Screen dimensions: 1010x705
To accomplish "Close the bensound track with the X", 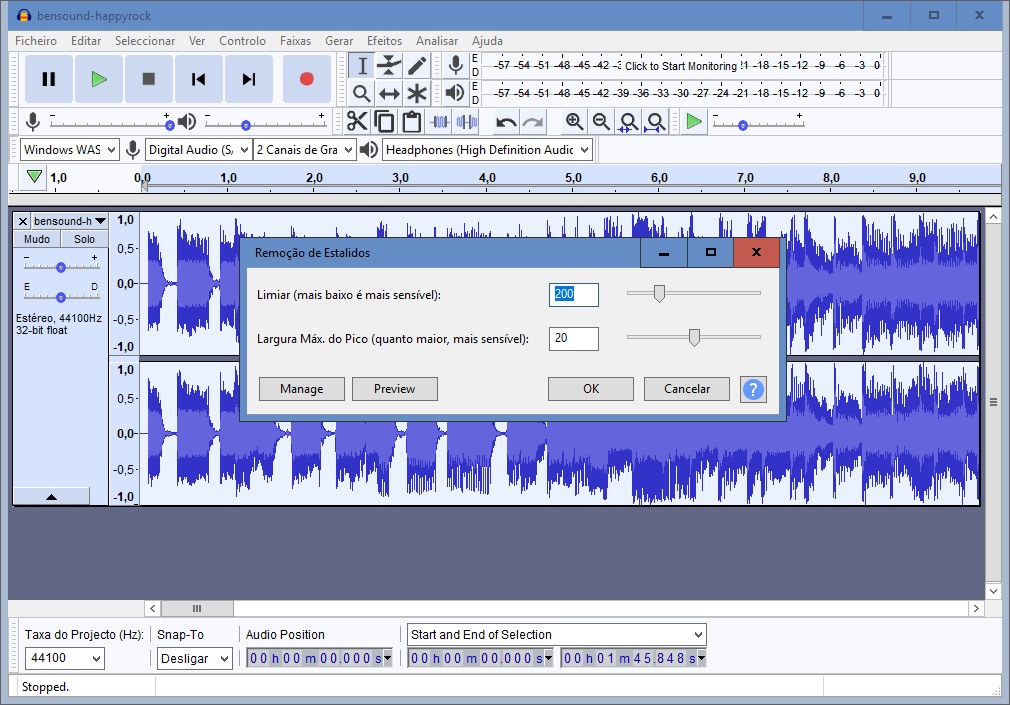I will 23,221.
